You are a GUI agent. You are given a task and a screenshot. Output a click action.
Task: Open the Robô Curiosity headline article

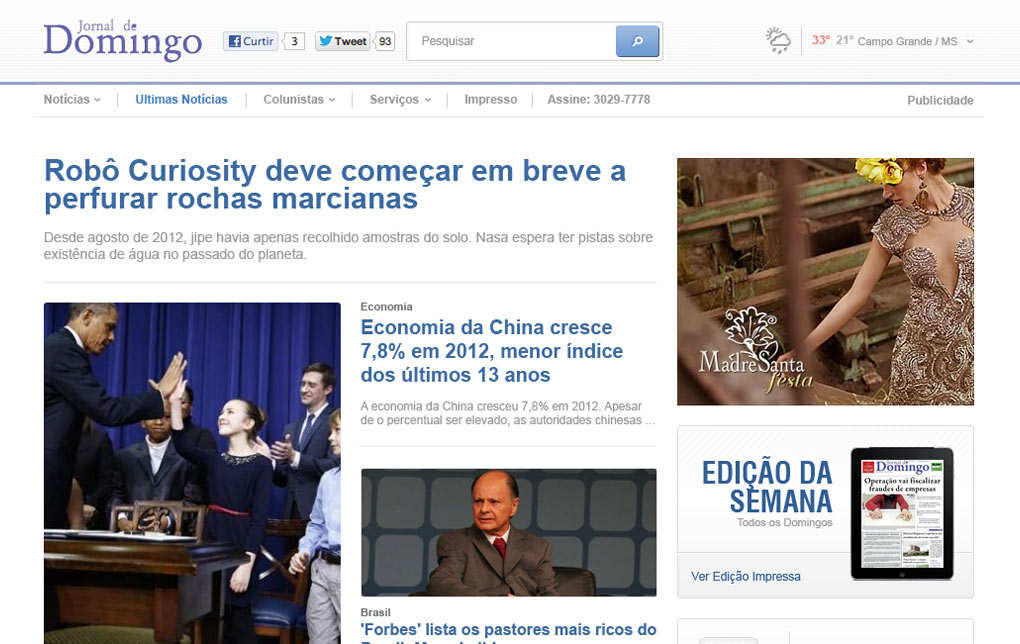[335, 185]
